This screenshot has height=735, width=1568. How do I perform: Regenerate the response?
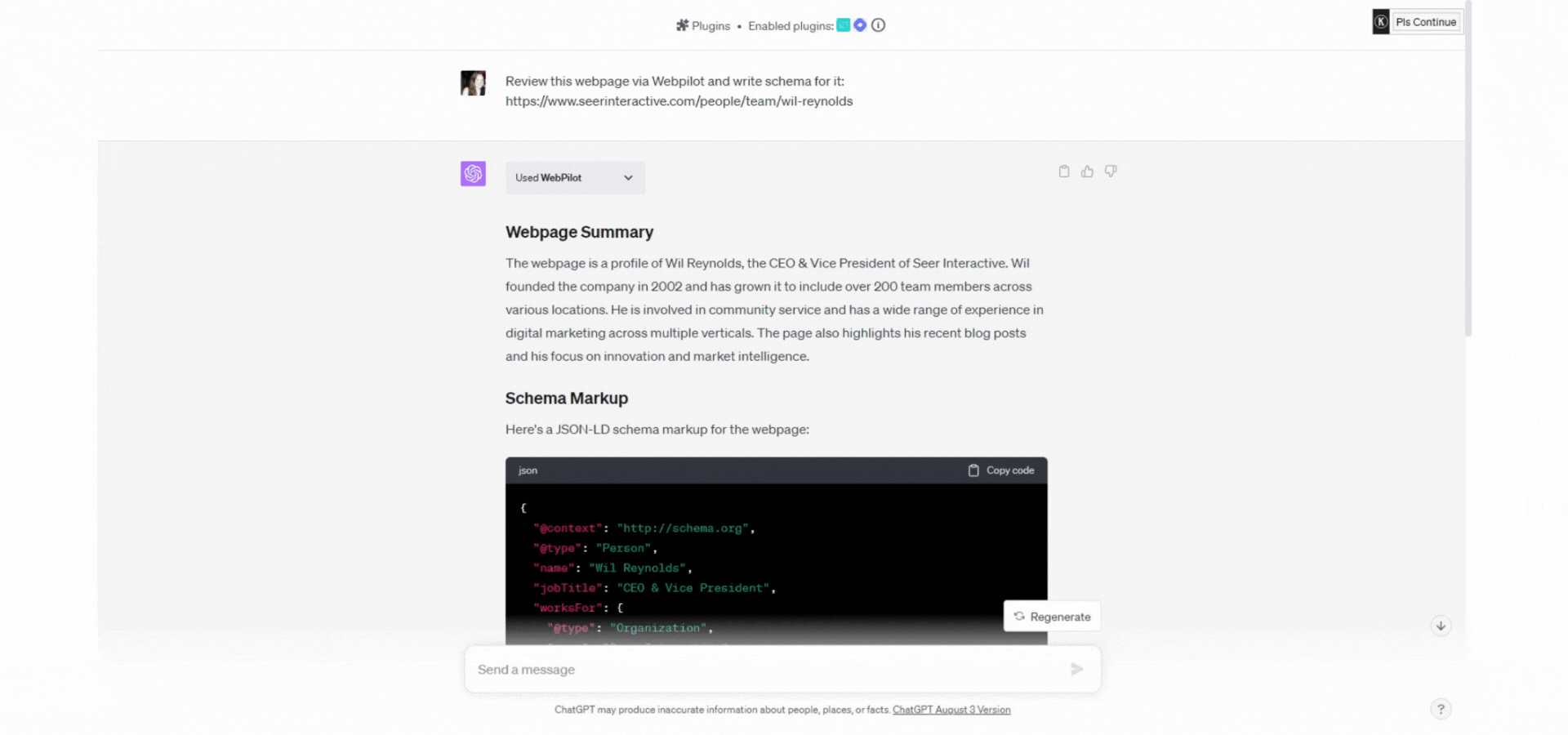pos(1052,617)
